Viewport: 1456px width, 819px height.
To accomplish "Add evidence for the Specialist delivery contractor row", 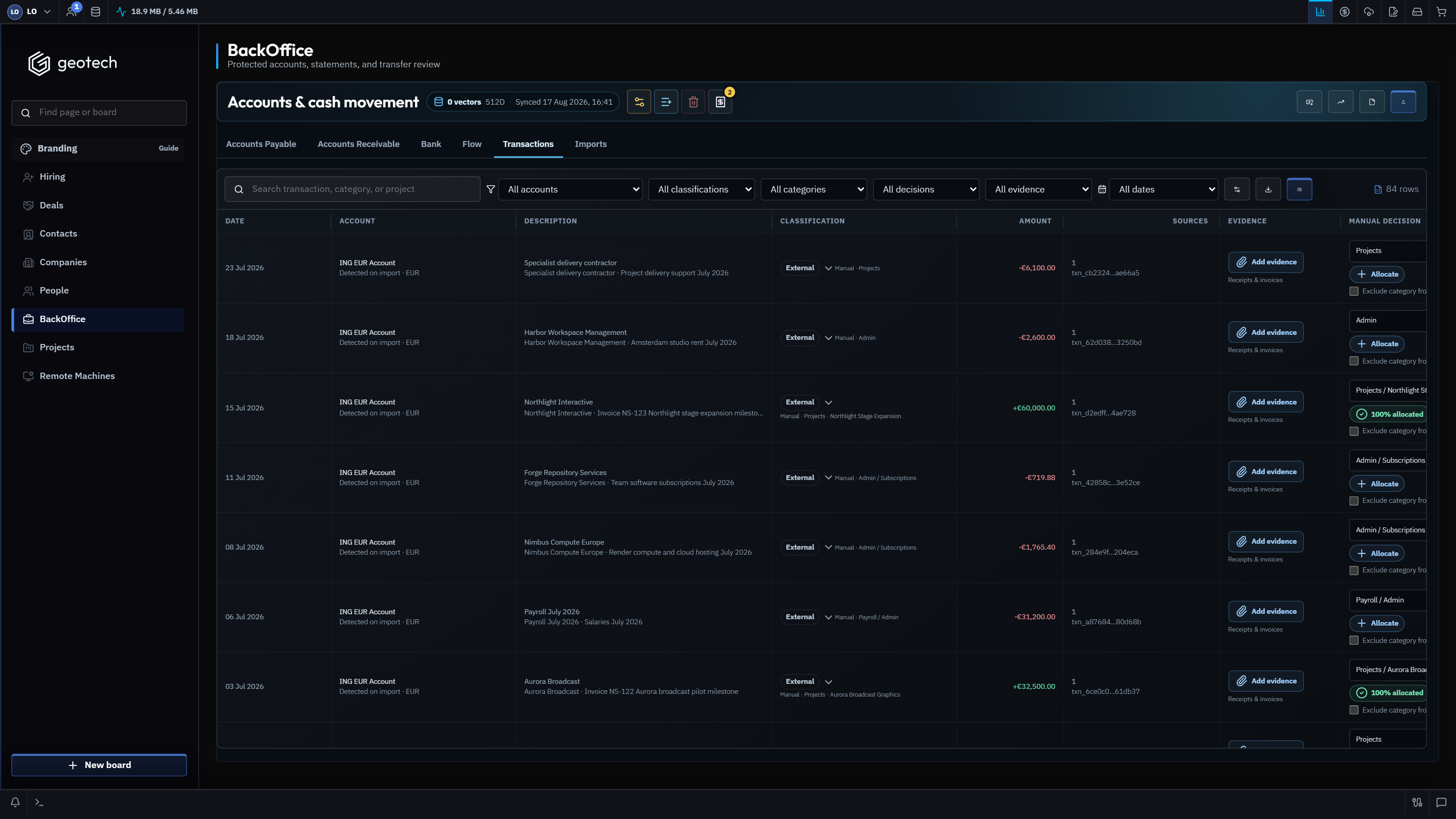I will click(1266, 262).
